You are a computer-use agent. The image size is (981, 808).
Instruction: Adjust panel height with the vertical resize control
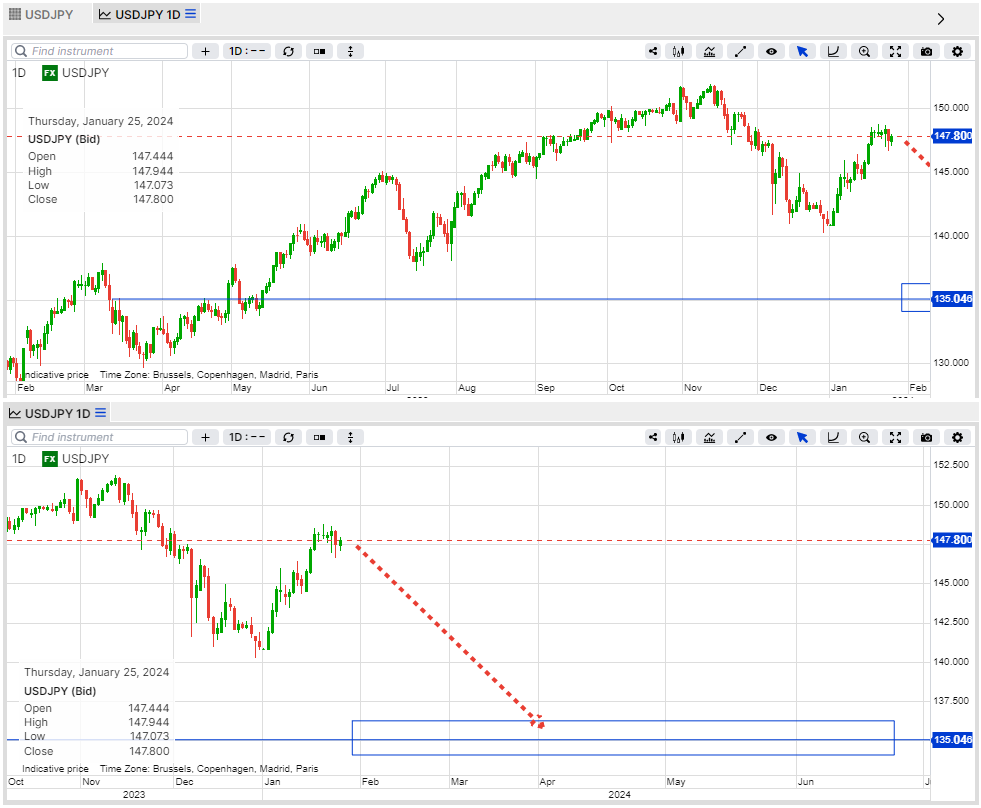click(350, 51)
